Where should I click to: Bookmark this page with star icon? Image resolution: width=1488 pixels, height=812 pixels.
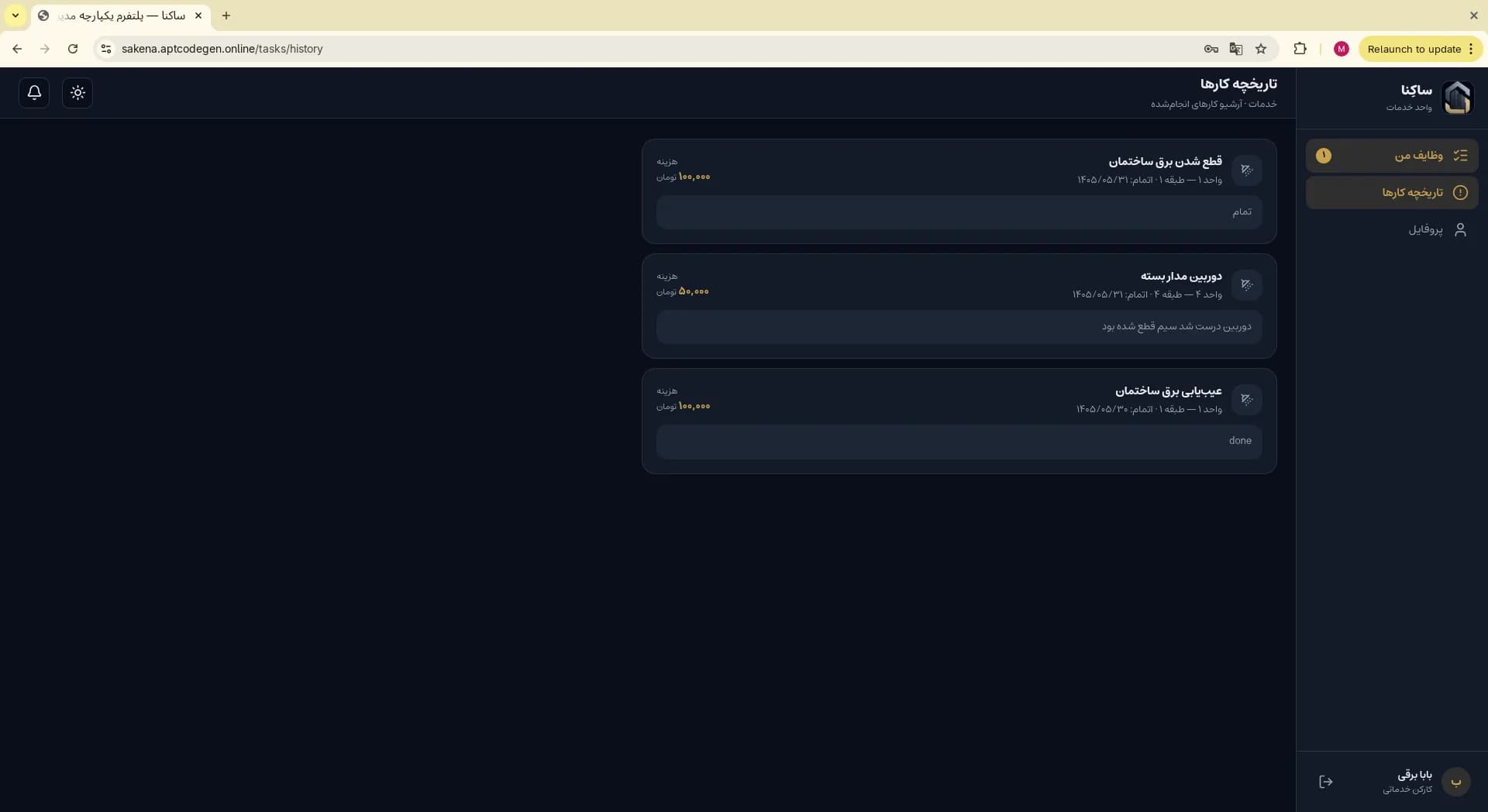point(1261,49)
